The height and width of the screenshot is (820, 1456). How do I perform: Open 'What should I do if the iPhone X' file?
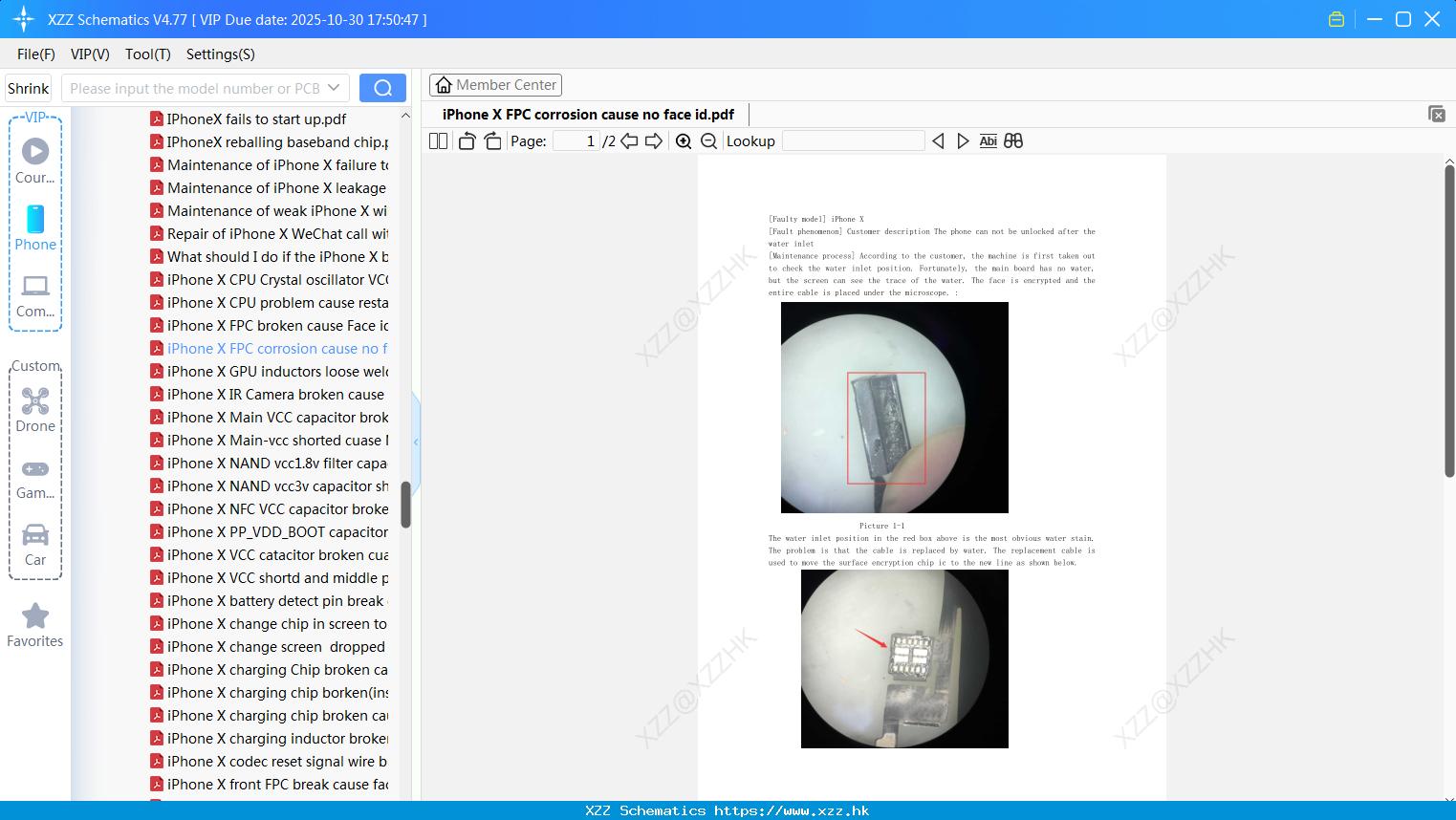[277, 257]
